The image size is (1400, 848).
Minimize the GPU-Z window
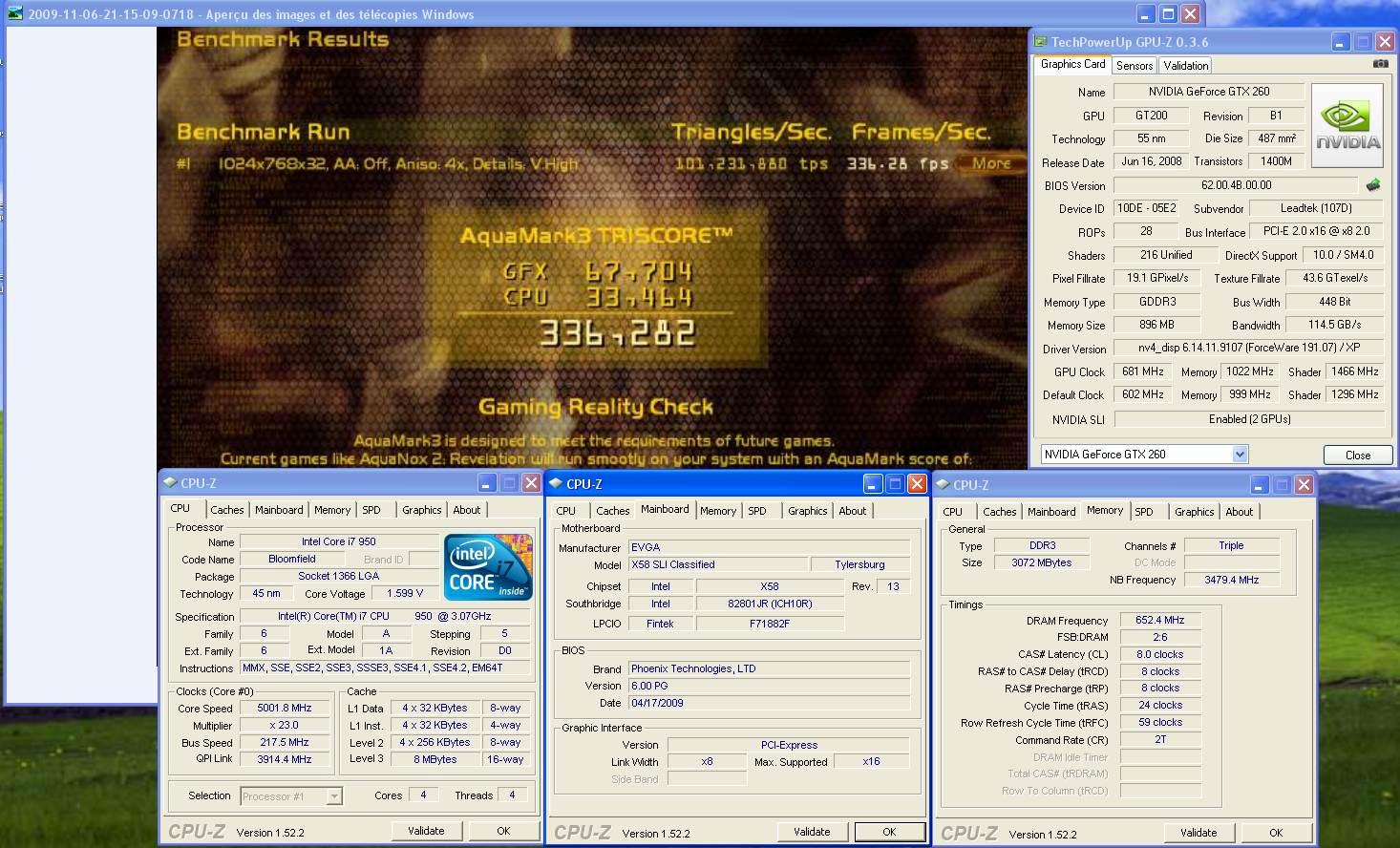point(1340,41)
